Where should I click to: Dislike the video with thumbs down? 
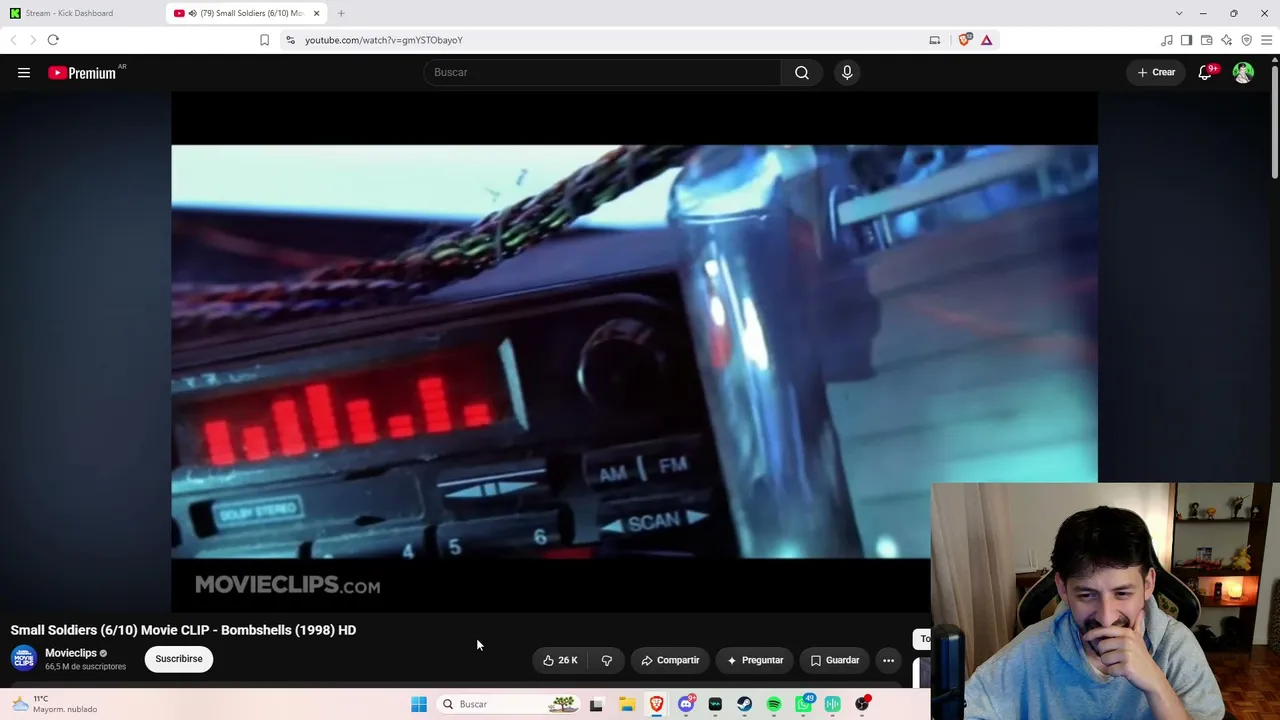click(x=606, y=660)
